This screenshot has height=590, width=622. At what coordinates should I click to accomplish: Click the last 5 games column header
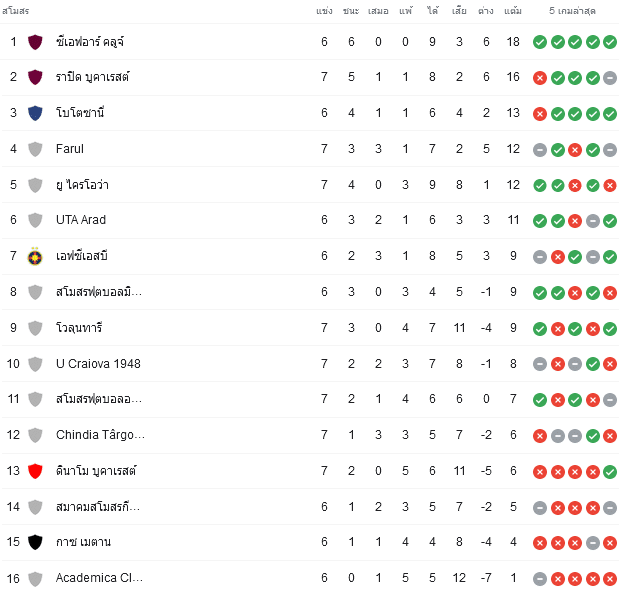tap(572, 11)
